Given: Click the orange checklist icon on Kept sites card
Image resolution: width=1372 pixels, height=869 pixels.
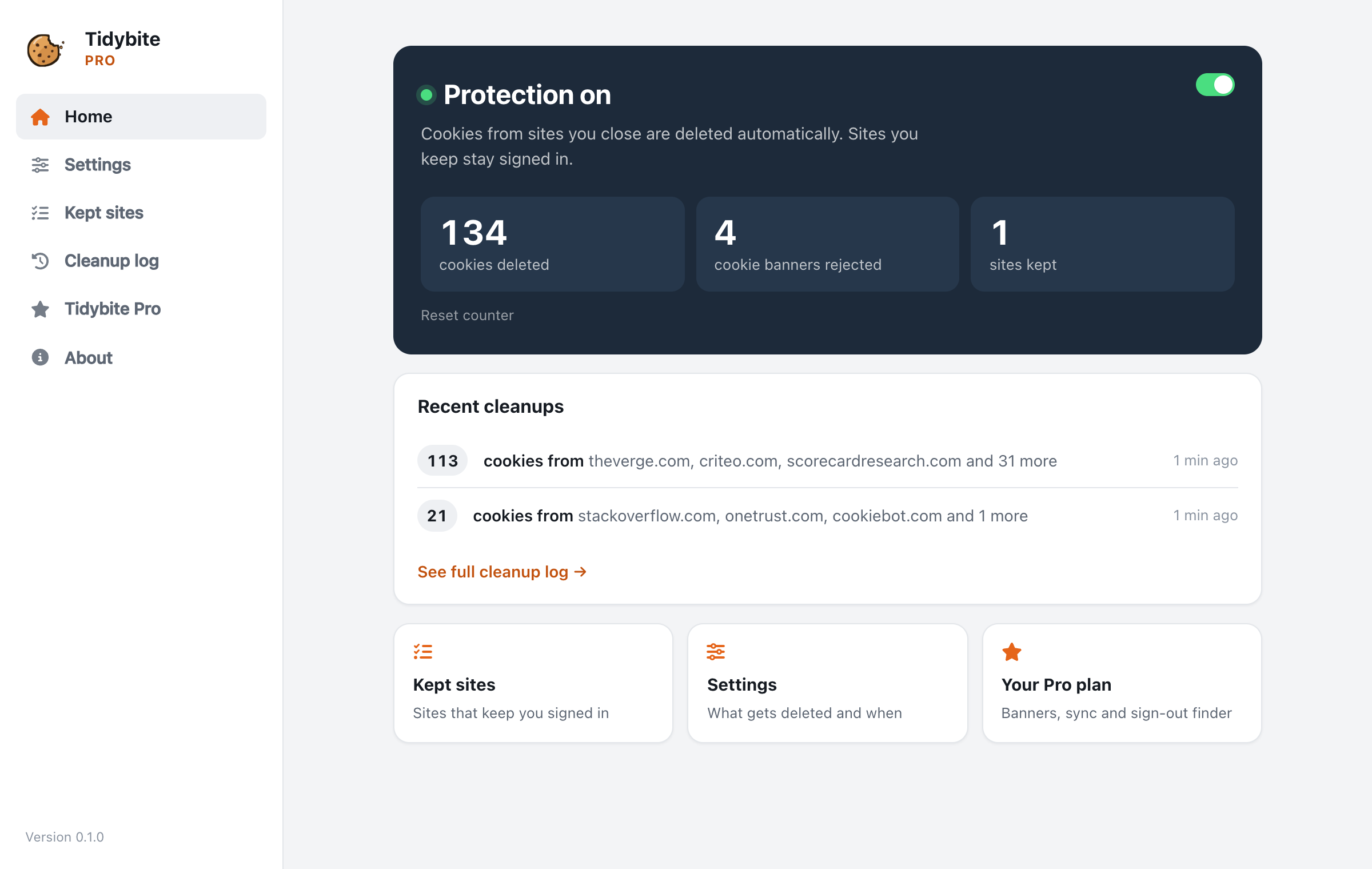Looking at the screenshot, I should point(423,652).
